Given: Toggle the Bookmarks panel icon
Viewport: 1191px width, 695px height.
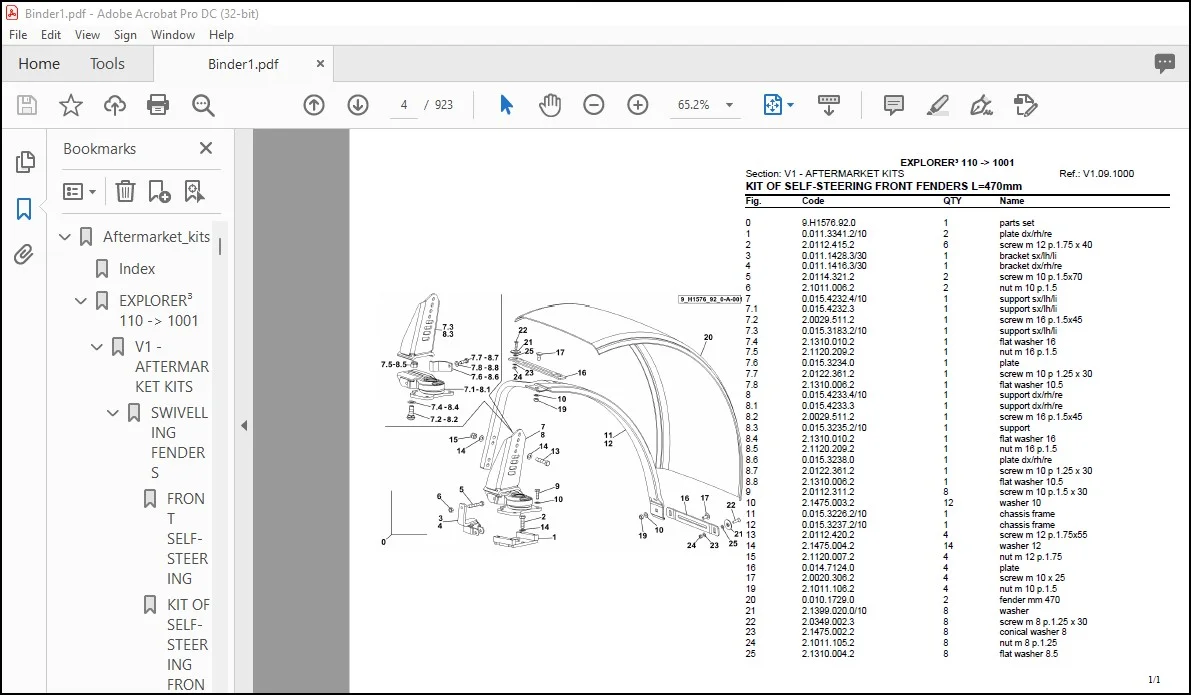Looking at the screenshot, I should coord(24,208).
